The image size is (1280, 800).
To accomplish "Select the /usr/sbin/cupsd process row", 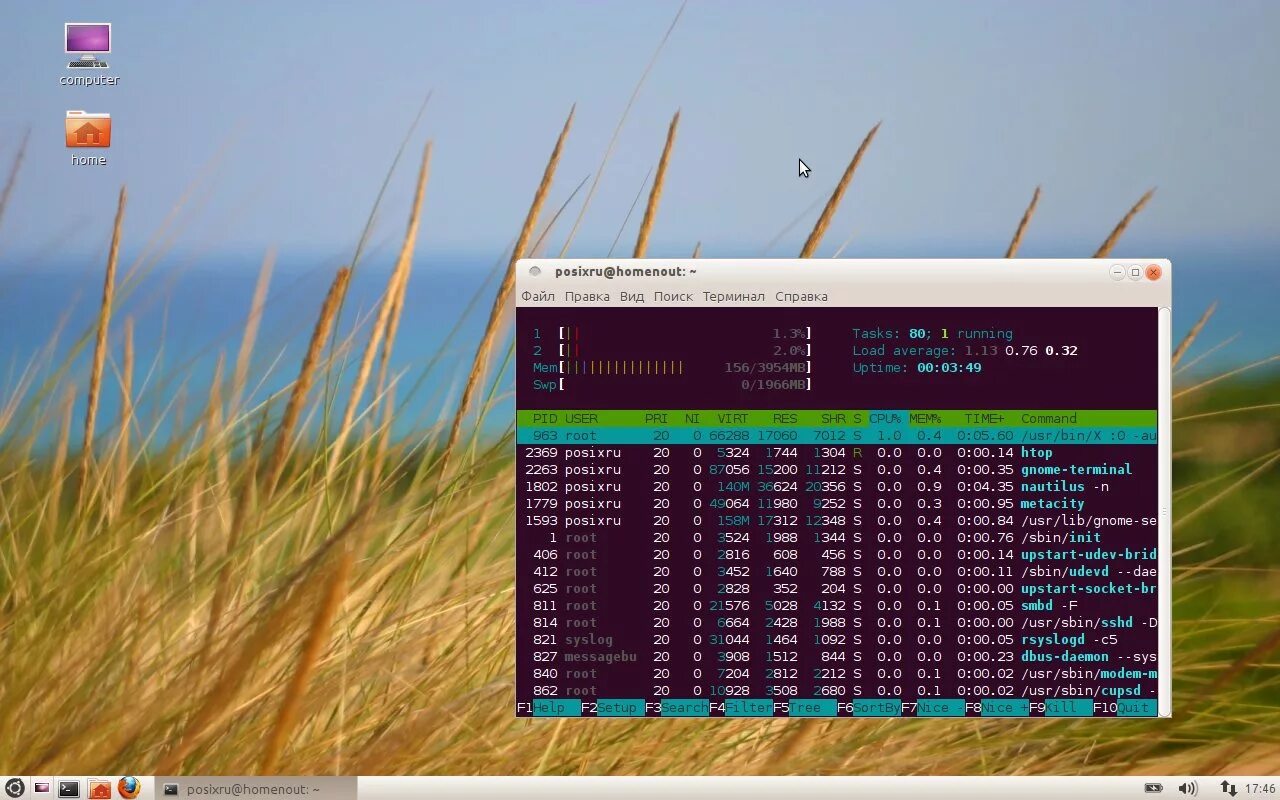I will tap(837, 691).
